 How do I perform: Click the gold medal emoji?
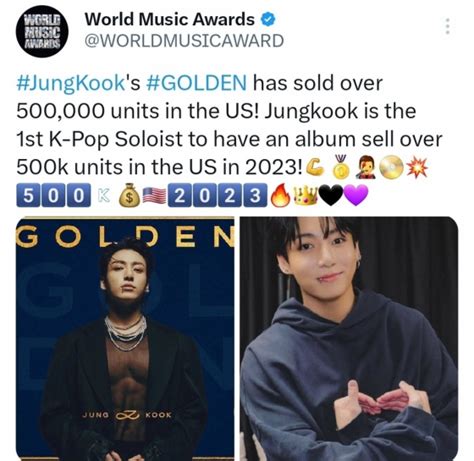click(x=341, y=166)
